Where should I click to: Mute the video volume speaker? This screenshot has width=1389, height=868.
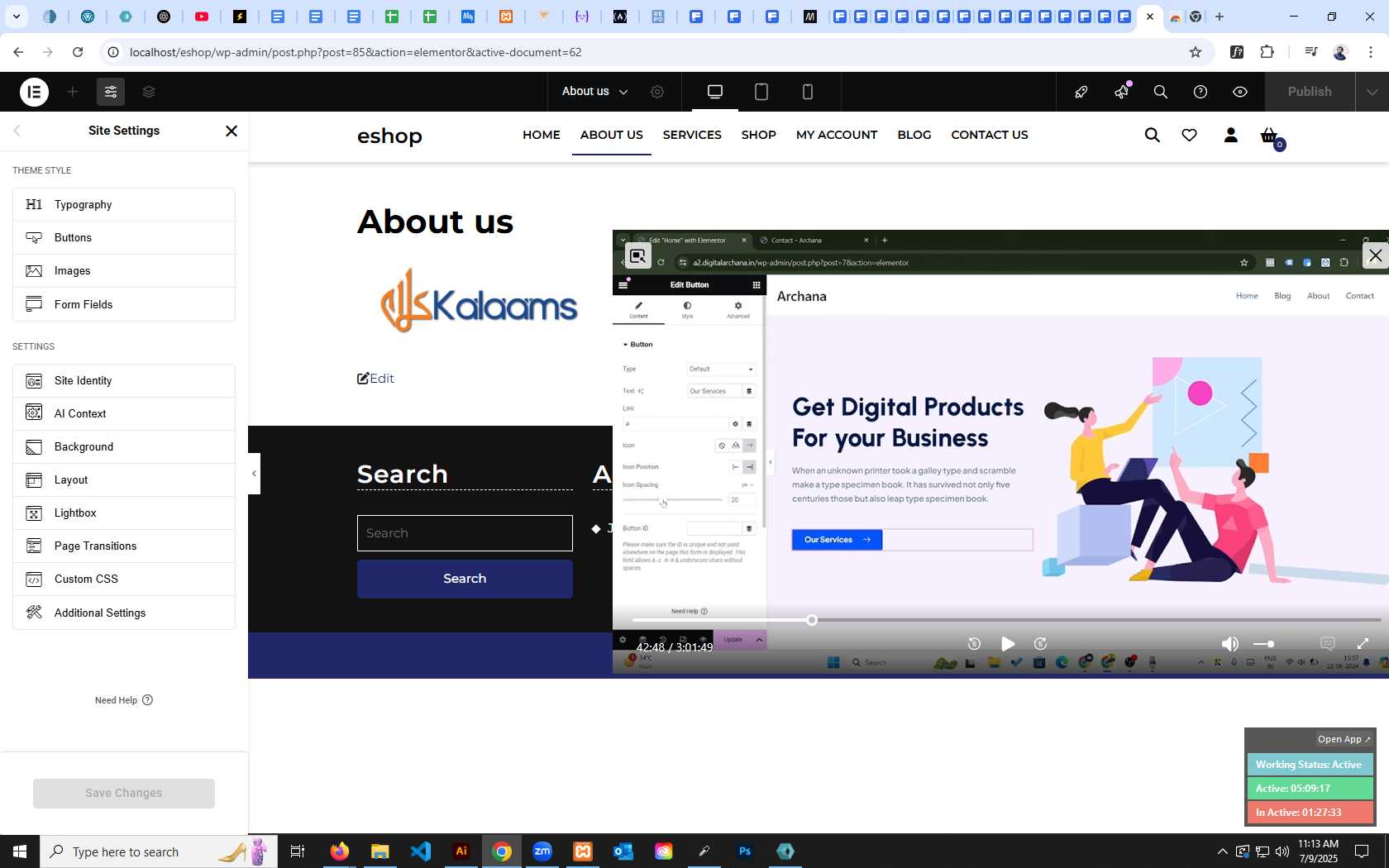click(x=1230, y=644)
